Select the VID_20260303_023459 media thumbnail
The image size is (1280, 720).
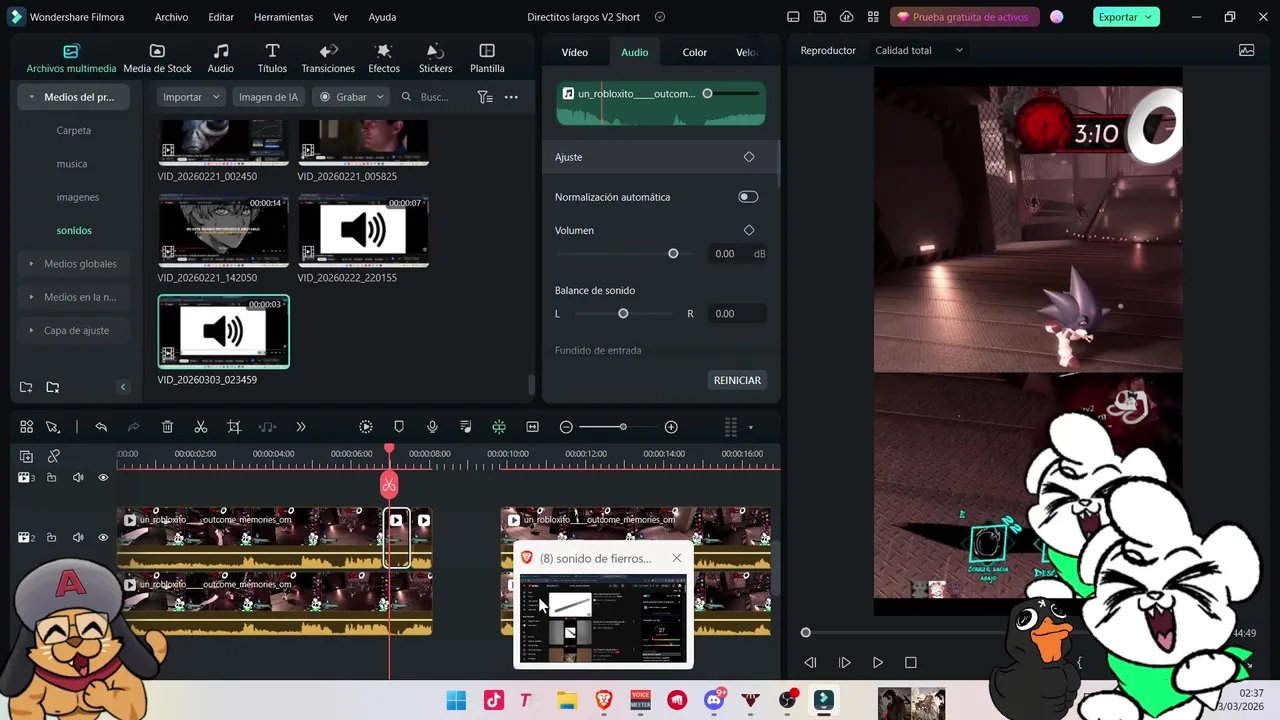click(x=224, y=331)
